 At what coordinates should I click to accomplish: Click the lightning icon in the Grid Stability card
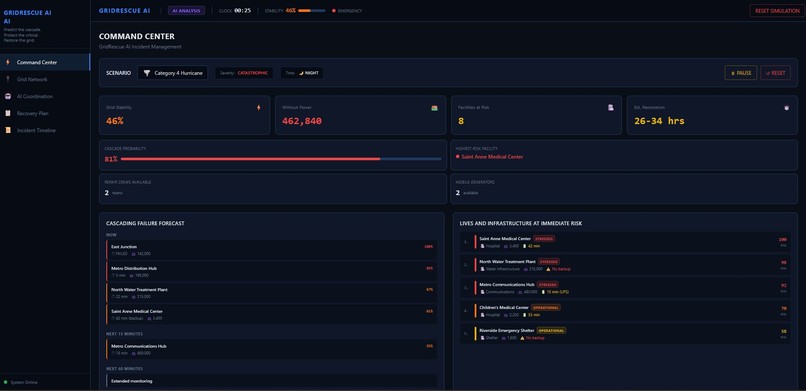(x=259, y=107)
